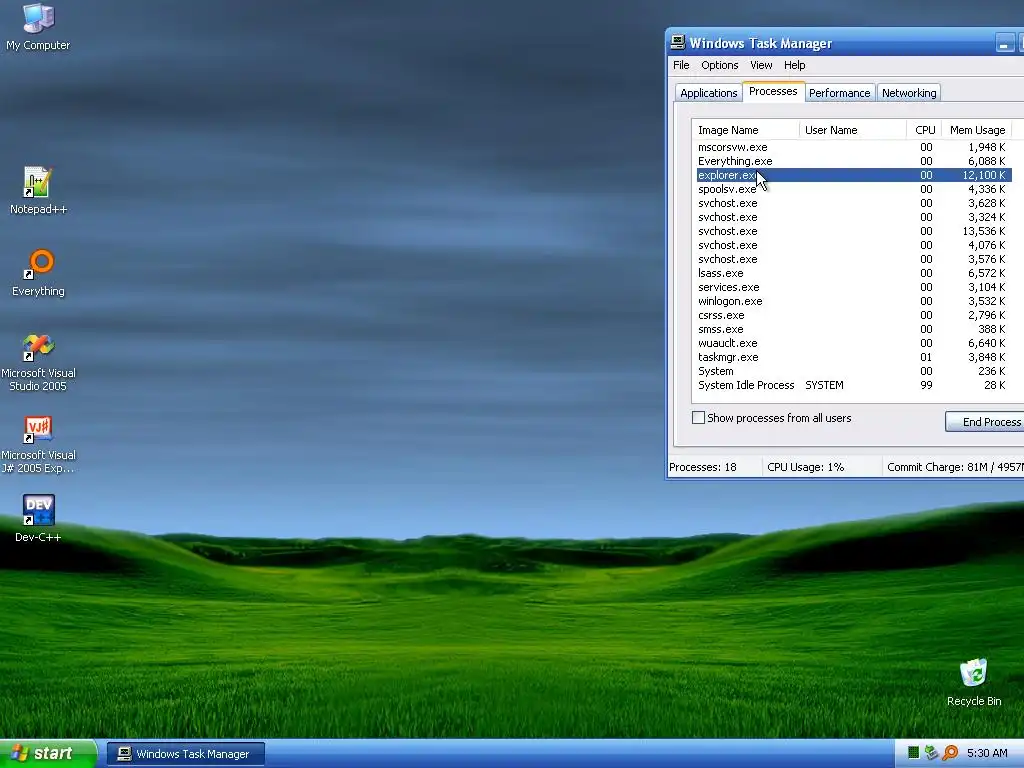Select the mscorsvw.exe process
This screenshot has width=1024, height=768.
[852, 147]
